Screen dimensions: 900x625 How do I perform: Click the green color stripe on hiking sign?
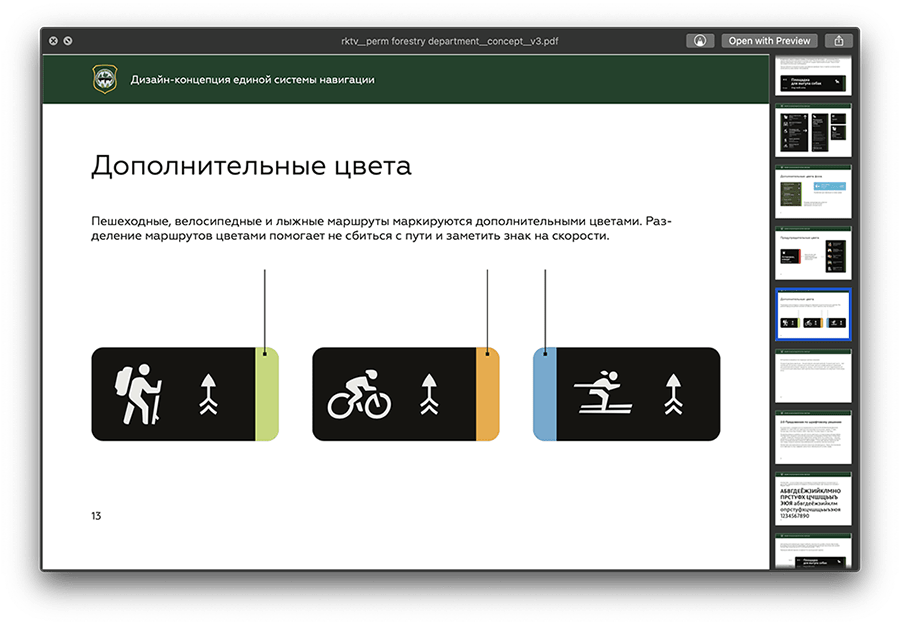[266, 394]
